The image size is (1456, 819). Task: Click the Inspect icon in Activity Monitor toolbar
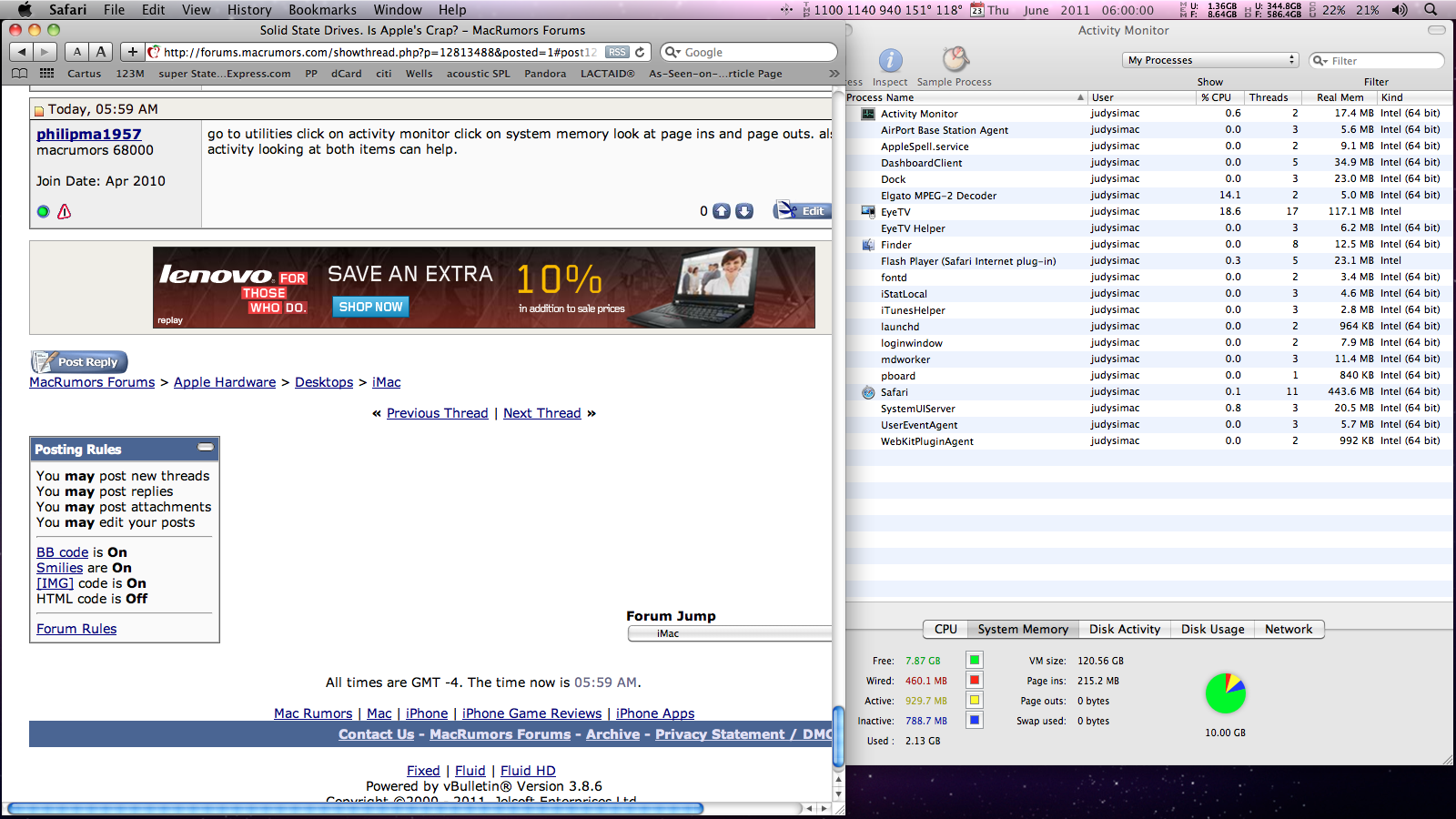tap(889, 62)
